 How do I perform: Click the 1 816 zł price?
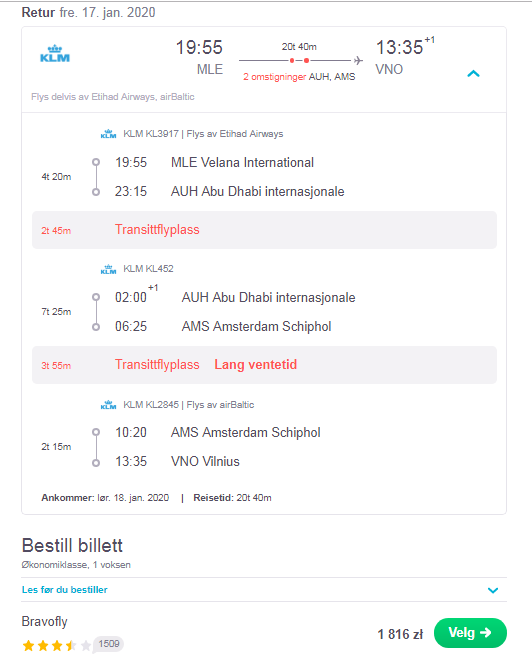tap(400, 634)
